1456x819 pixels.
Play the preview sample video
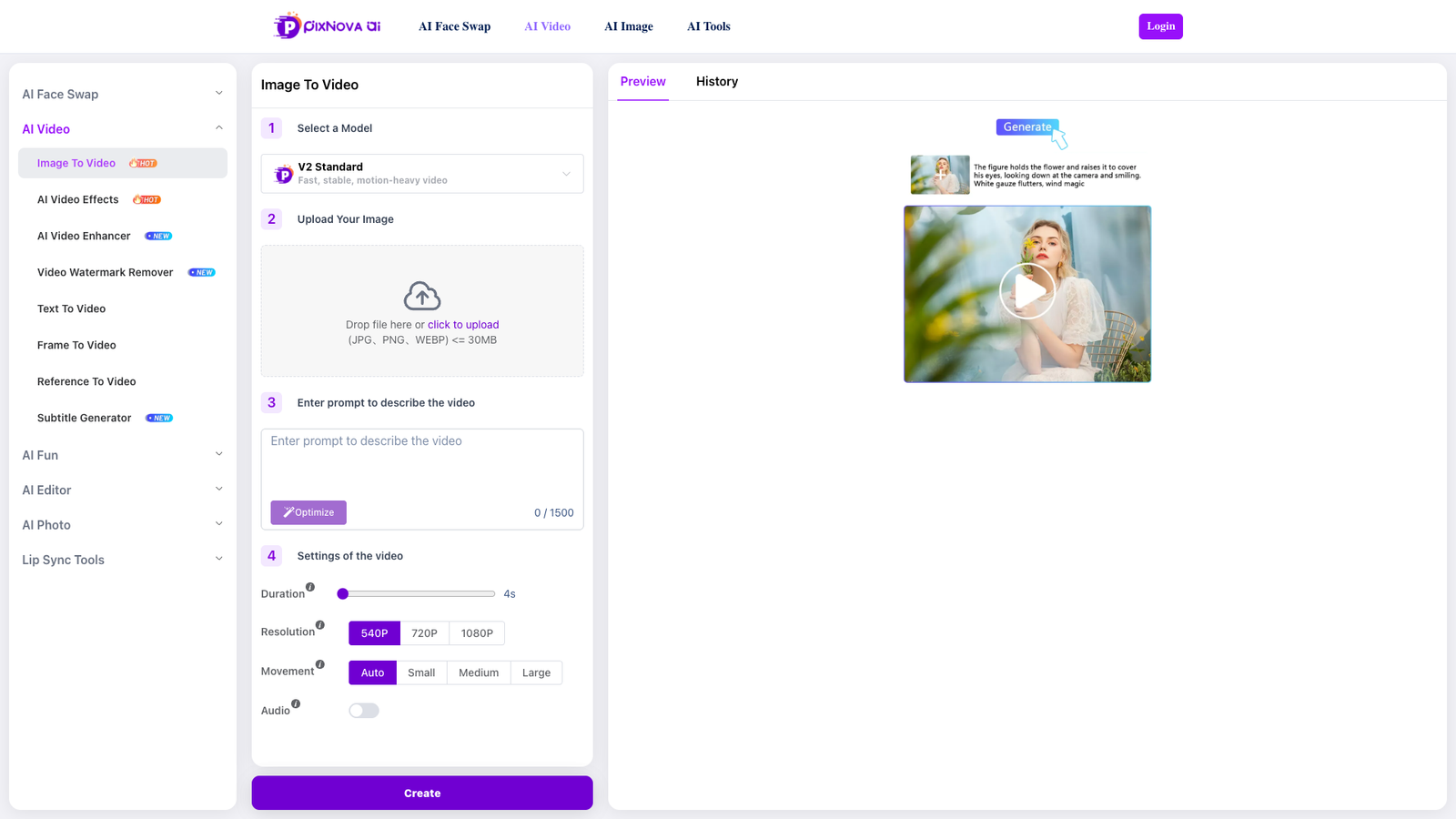pyautogui.click(x=1027, y=292)
